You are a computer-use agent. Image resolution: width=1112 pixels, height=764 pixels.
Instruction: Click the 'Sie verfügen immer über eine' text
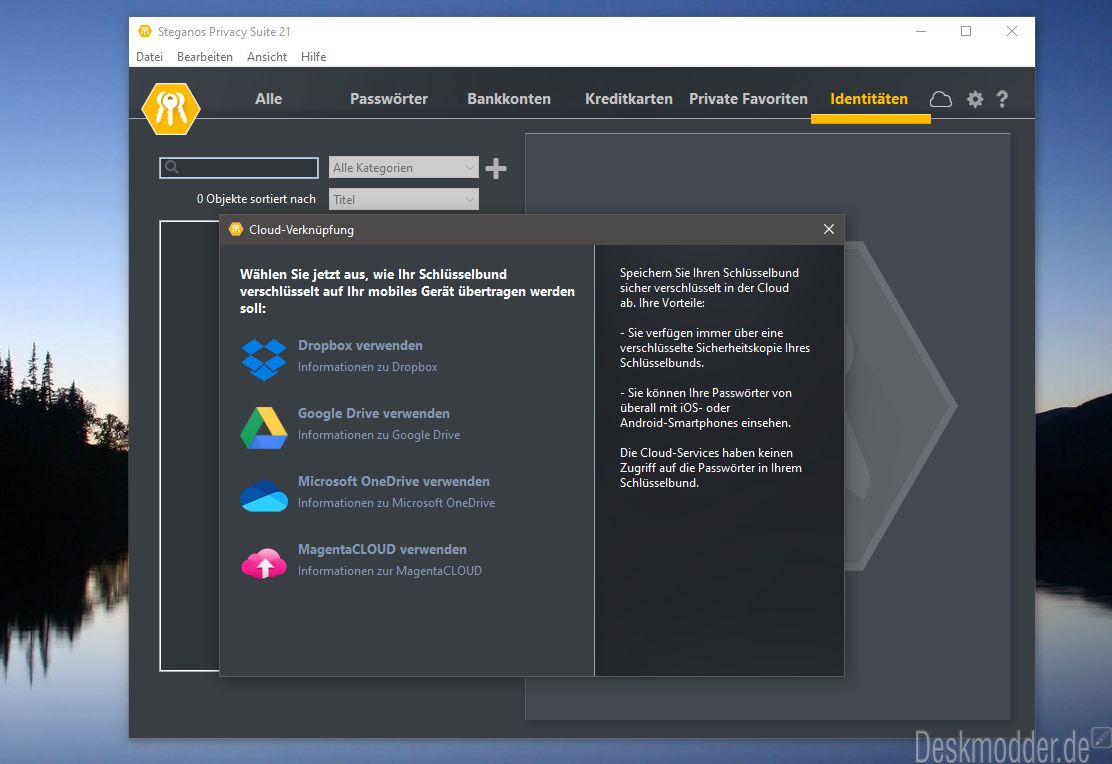tap(715, 348)
